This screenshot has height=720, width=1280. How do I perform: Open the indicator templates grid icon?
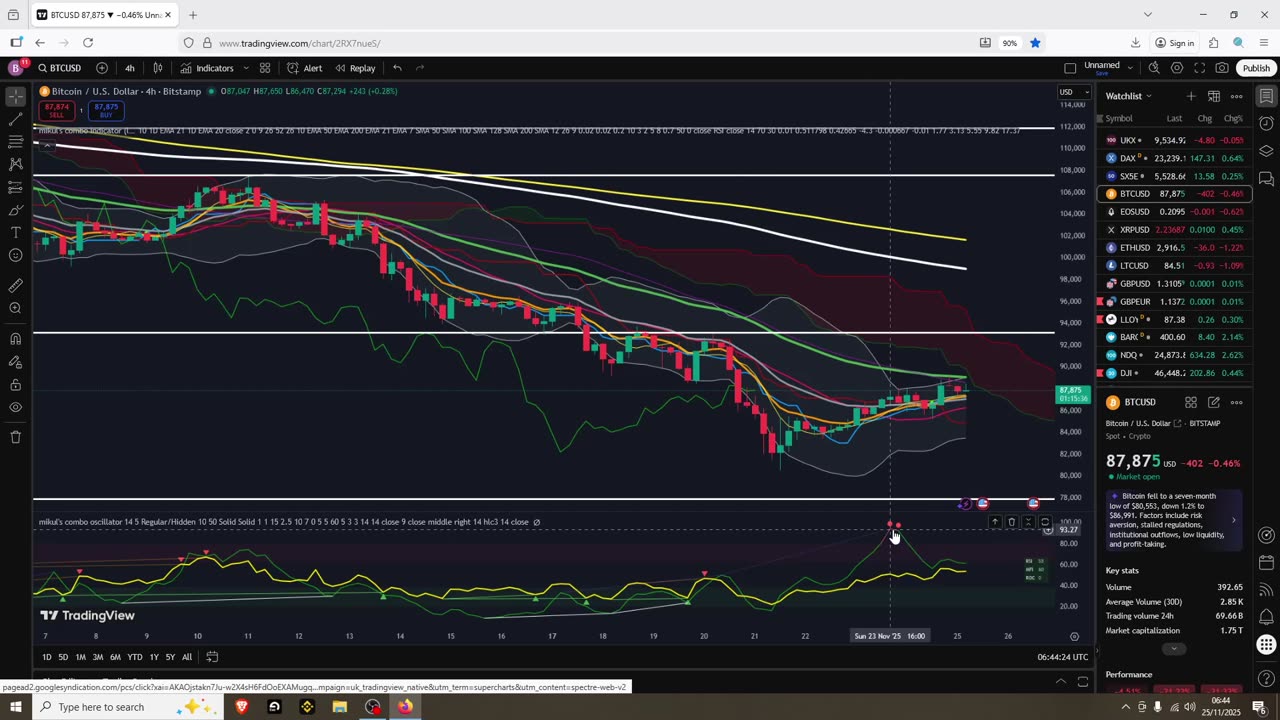pos(265,68)
